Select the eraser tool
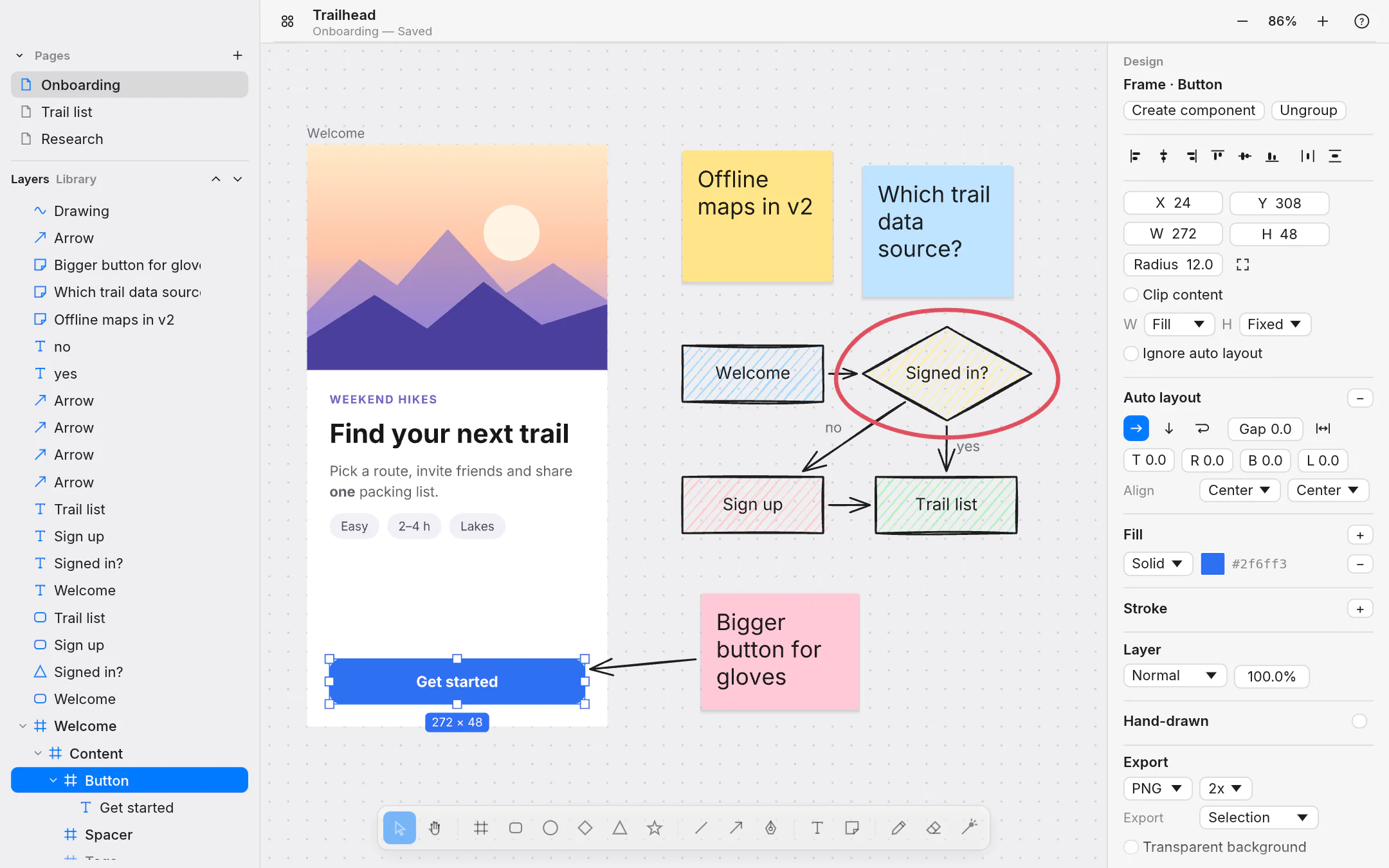Image resolution: width=1389 pixels, height=868 pixels. 933,827
